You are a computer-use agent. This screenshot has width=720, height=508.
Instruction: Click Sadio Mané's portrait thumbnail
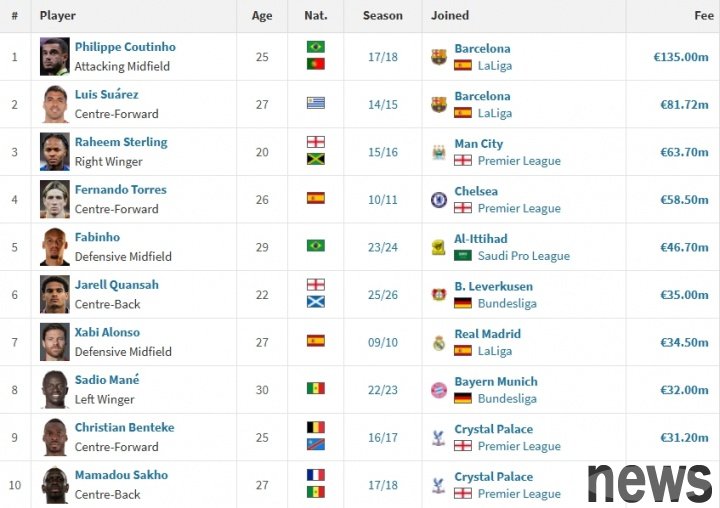pyautogui.click(x=55, y=390)
